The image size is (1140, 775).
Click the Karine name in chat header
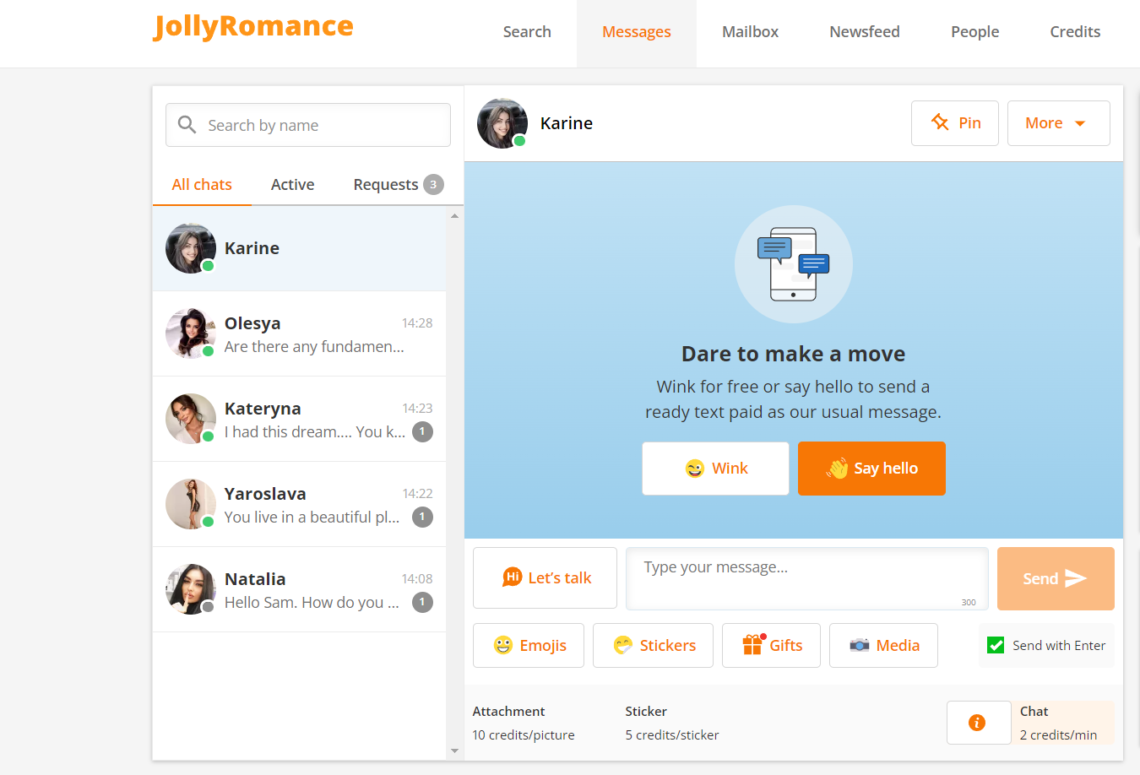click(566, 124)
